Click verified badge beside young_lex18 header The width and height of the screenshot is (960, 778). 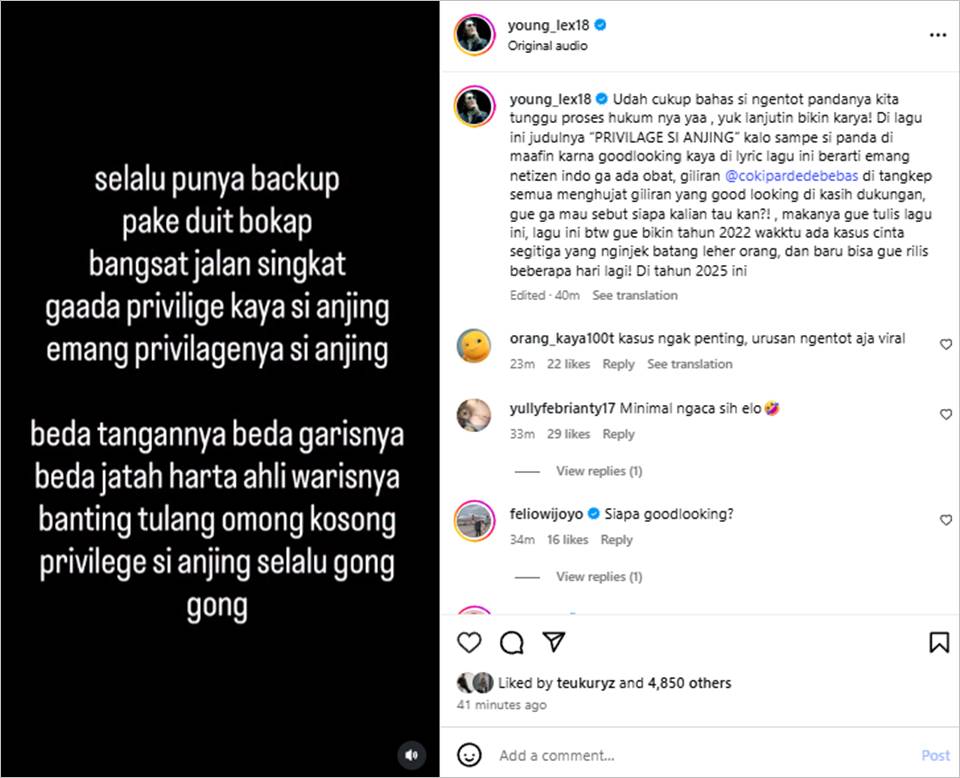(x=601, y=25)
